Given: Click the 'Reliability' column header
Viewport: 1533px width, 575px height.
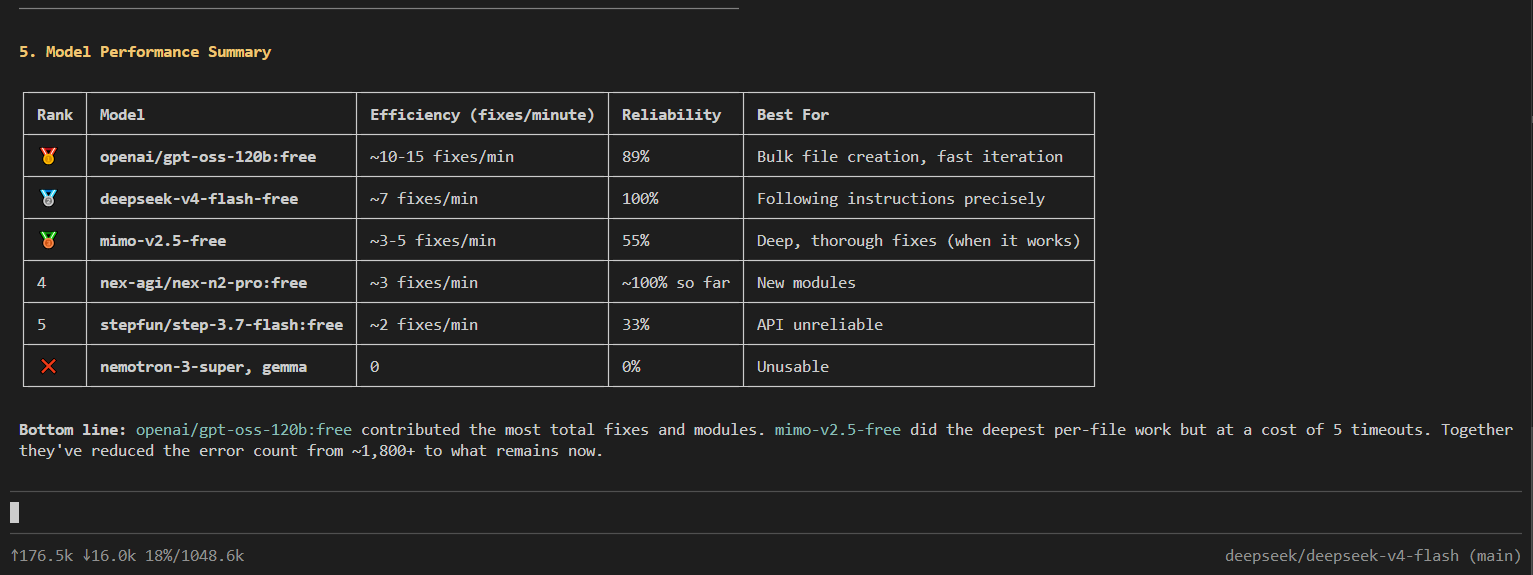Looking at the screenshot, I should click(x=671, y=114).
